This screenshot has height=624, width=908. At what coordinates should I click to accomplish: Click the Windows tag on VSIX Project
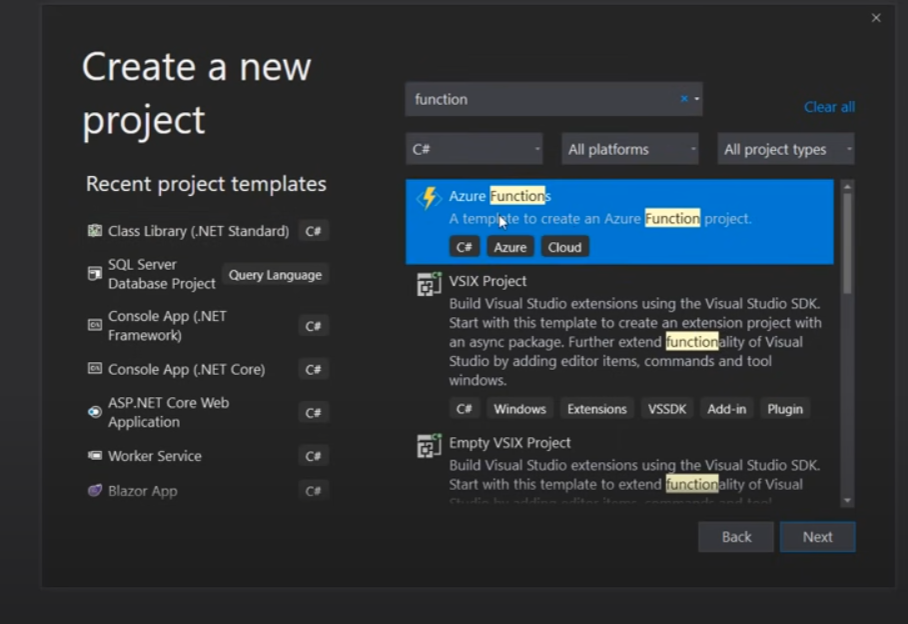click(519, 409)
